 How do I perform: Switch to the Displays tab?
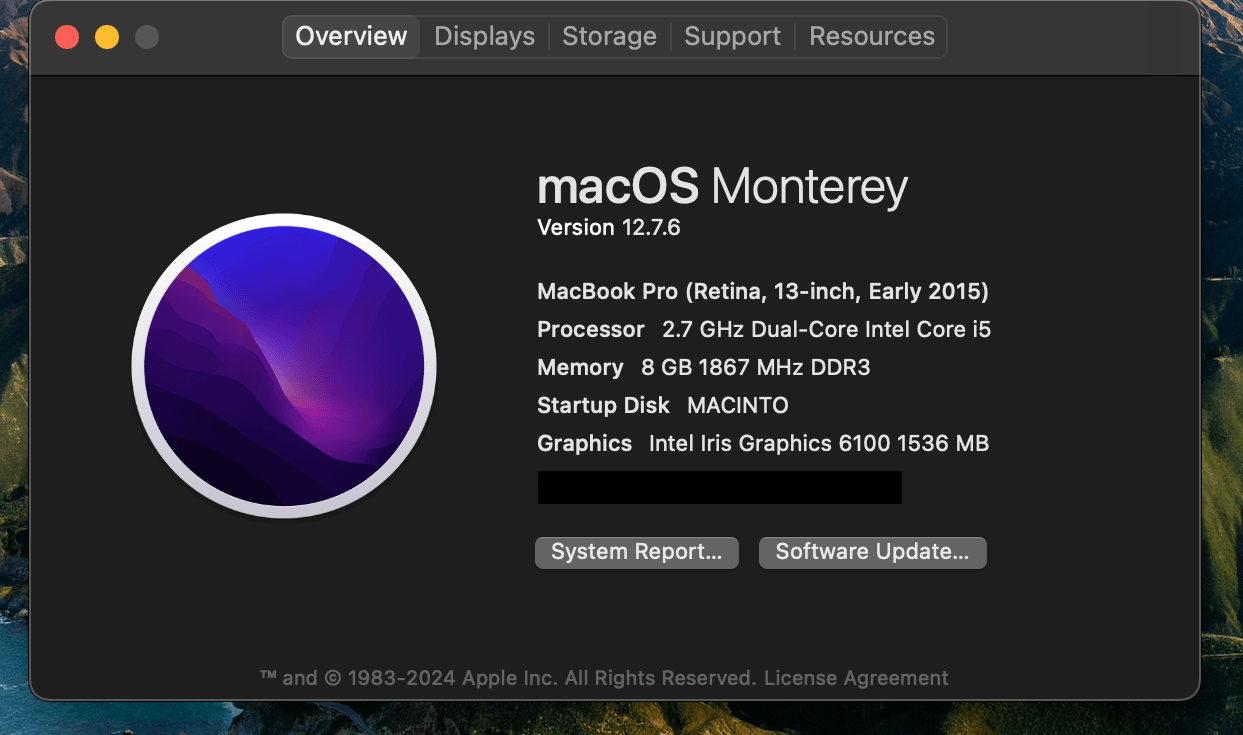pyautogui.click(x=484, y=37)
